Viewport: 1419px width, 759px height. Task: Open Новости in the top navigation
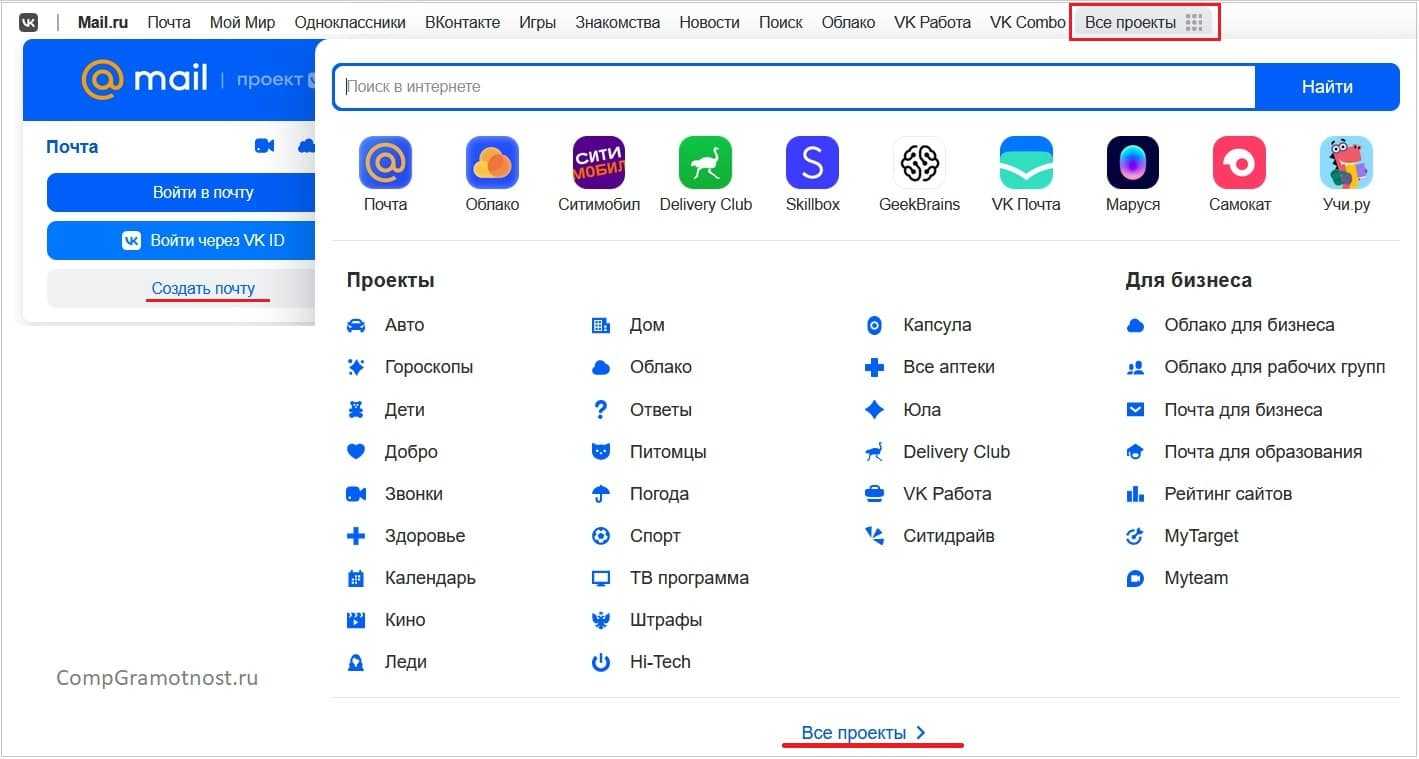709,22
